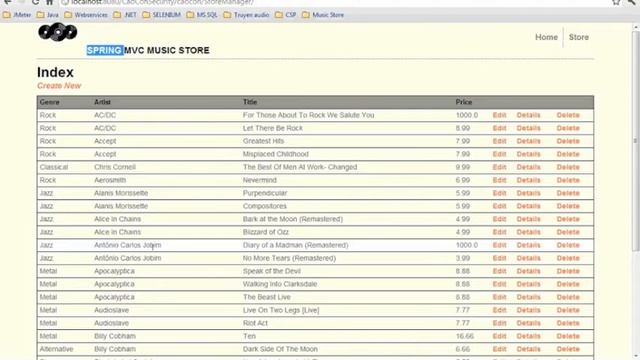The width and height of the screenshot is (640, 360).
Task: Click the Artist column header
Action: coord(102,102)
